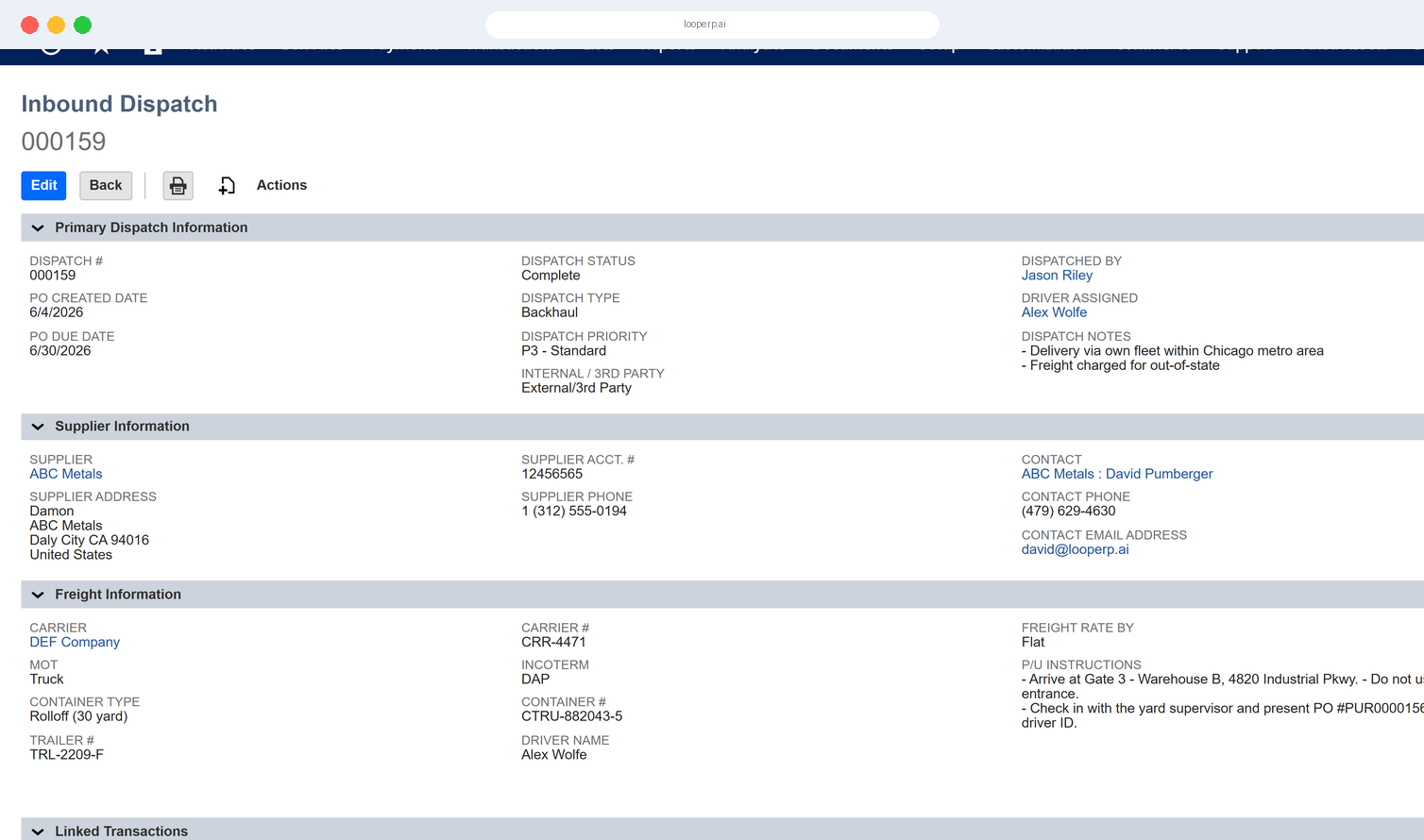Click the Arrive at Gate 3 instruction

1223,686
